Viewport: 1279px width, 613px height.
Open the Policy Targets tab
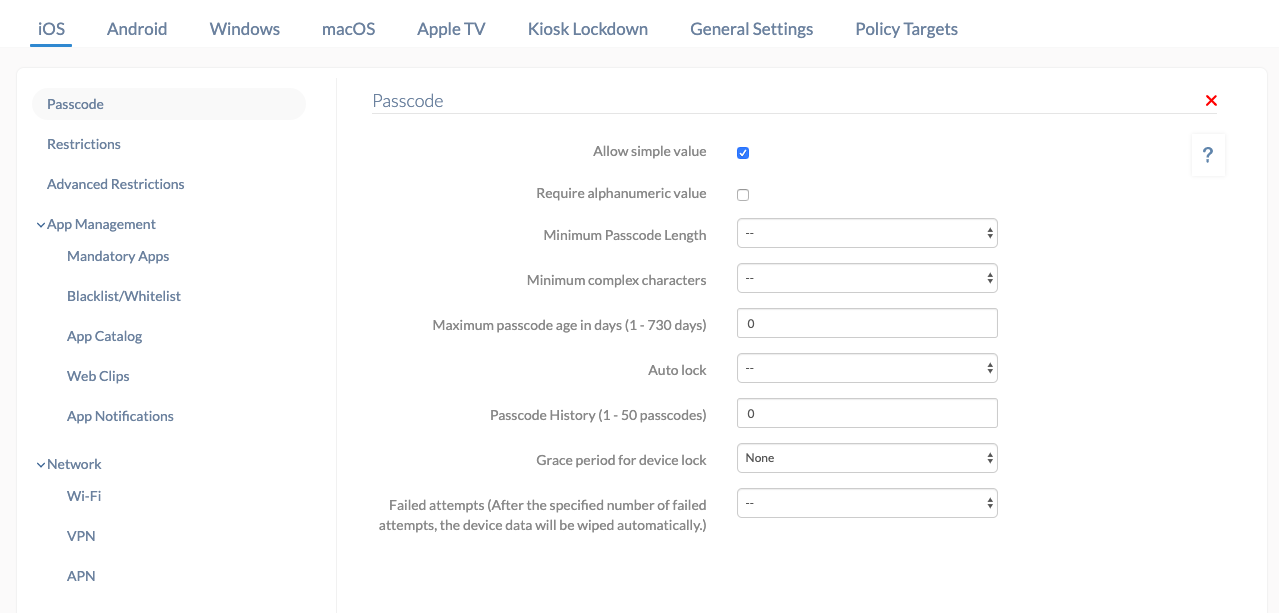(x=907, y=29)
